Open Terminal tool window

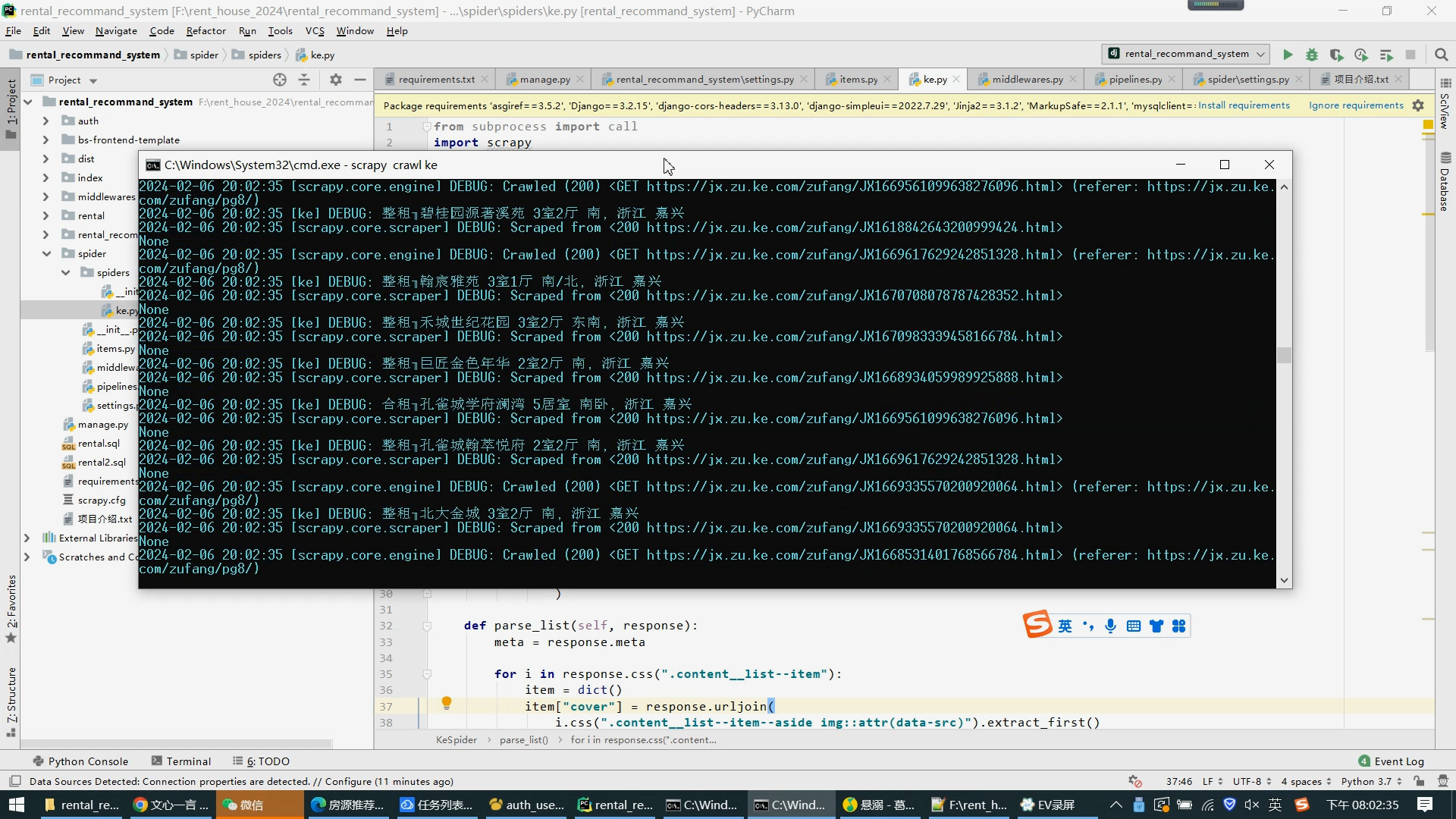tap(180, 761)
